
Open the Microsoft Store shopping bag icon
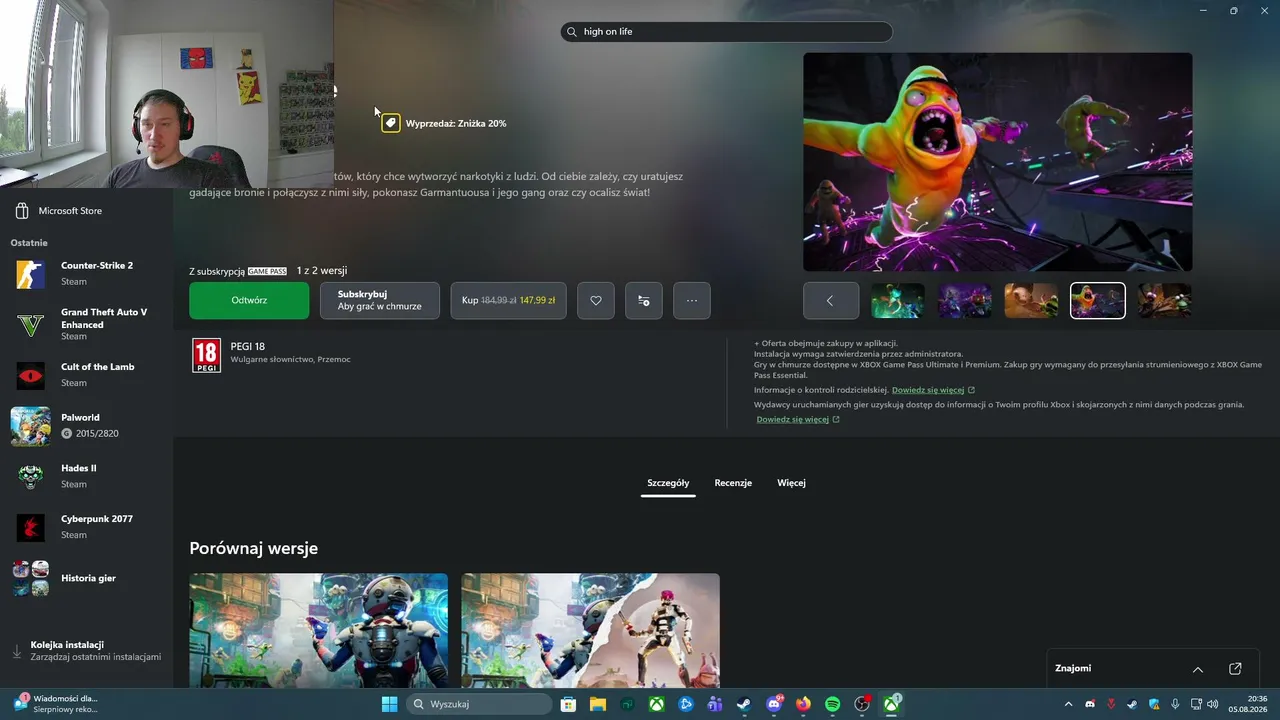coord(22,211)
